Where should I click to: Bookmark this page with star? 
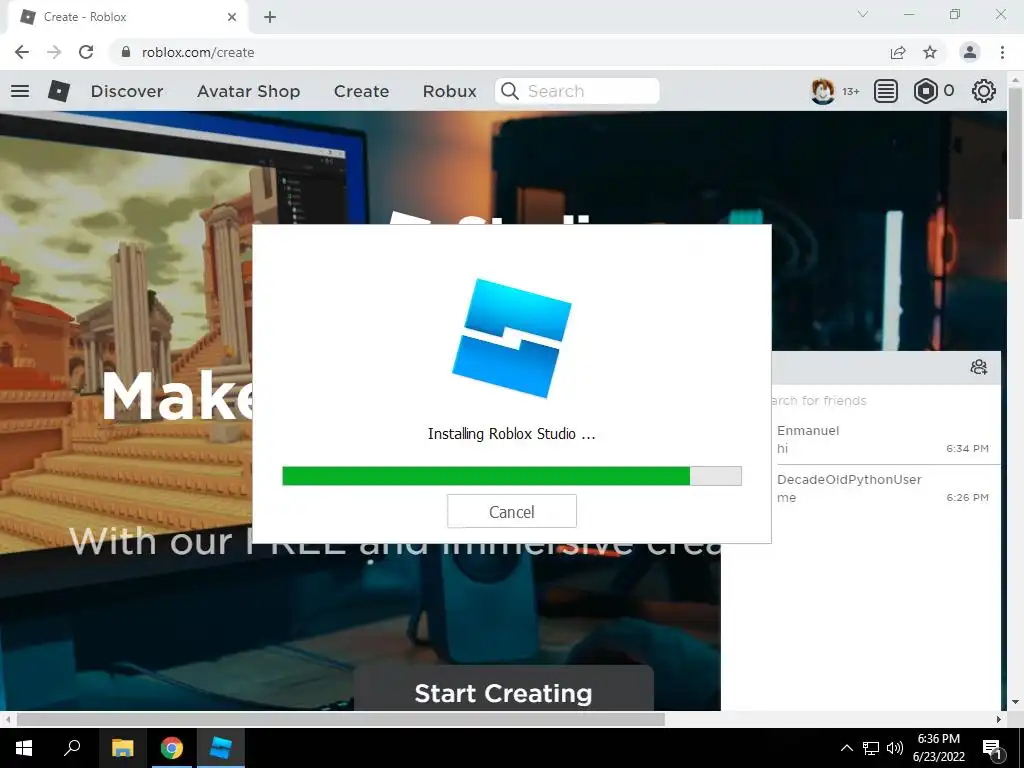(x=930, y=52)
